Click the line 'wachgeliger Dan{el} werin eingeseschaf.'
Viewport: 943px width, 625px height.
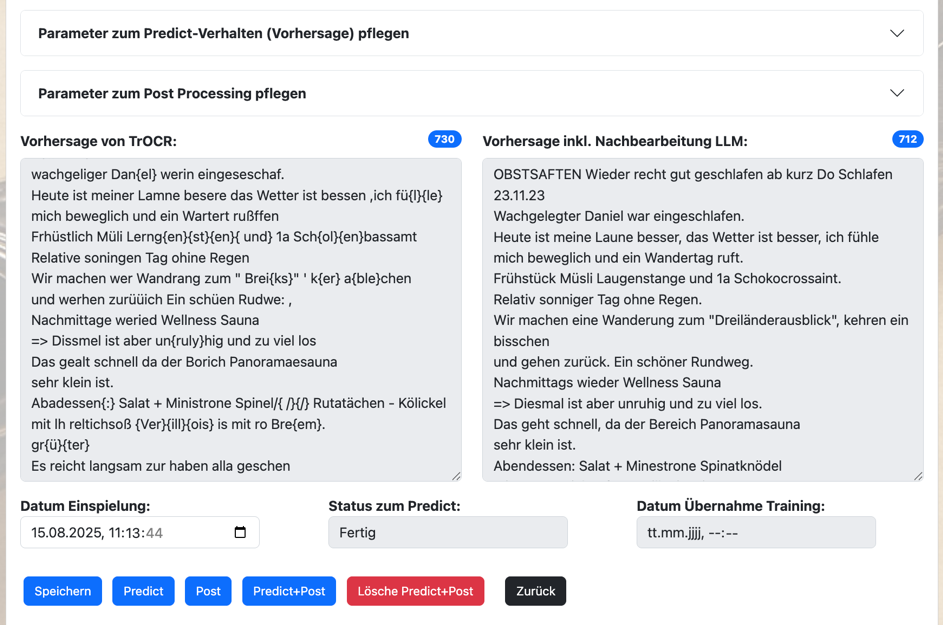[x=158, y=174]
